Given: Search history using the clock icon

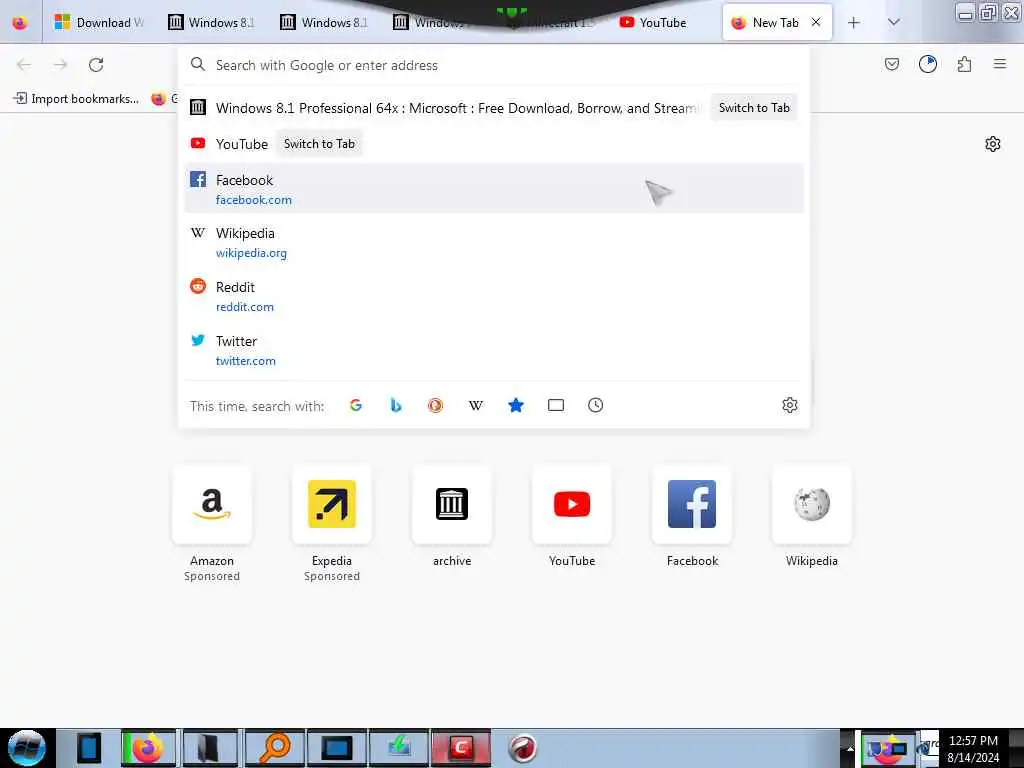Looking at the screenshot, I should [x=596, y=405].
